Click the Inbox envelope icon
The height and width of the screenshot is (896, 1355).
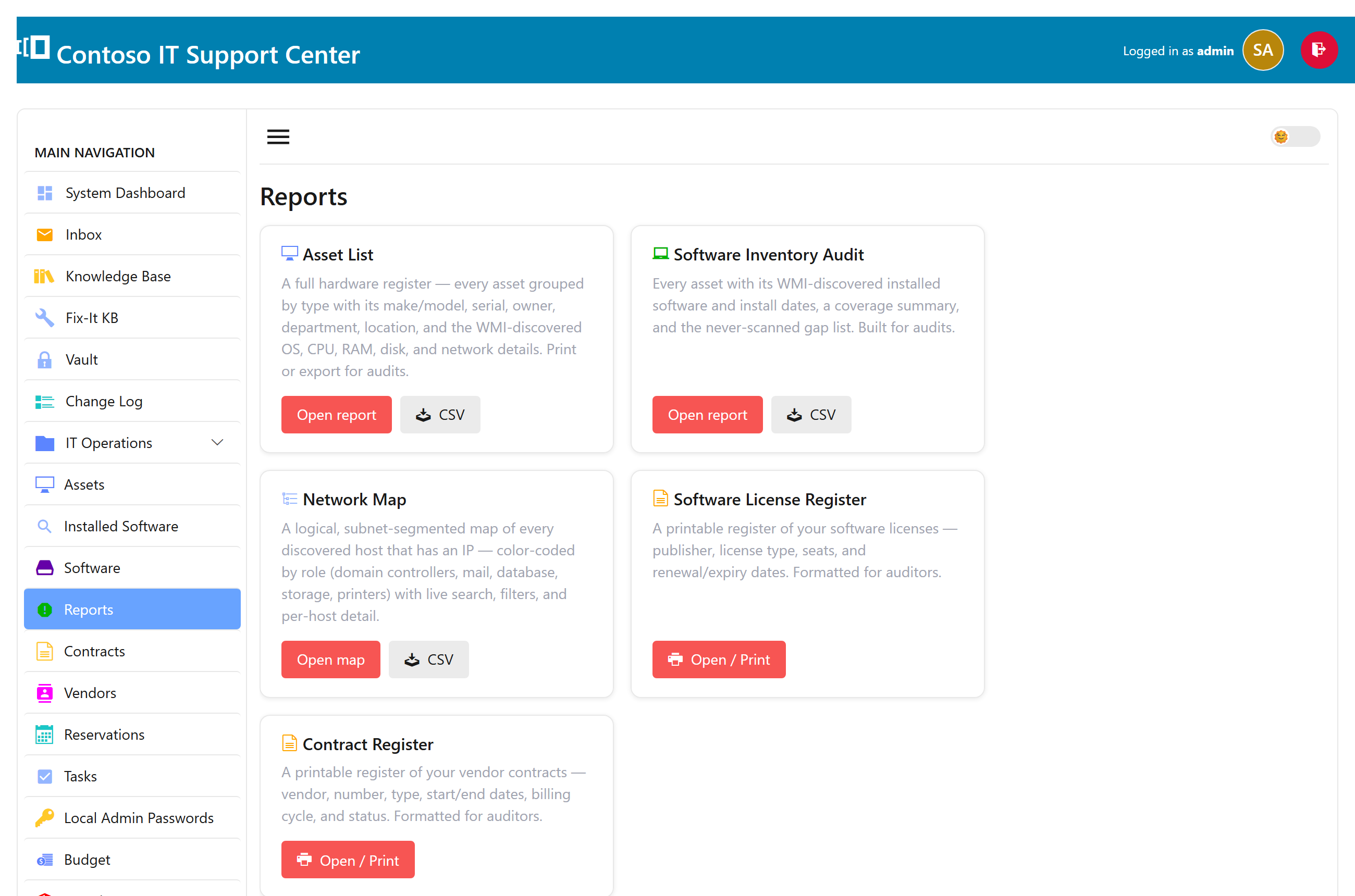click(x=45, y=235)
